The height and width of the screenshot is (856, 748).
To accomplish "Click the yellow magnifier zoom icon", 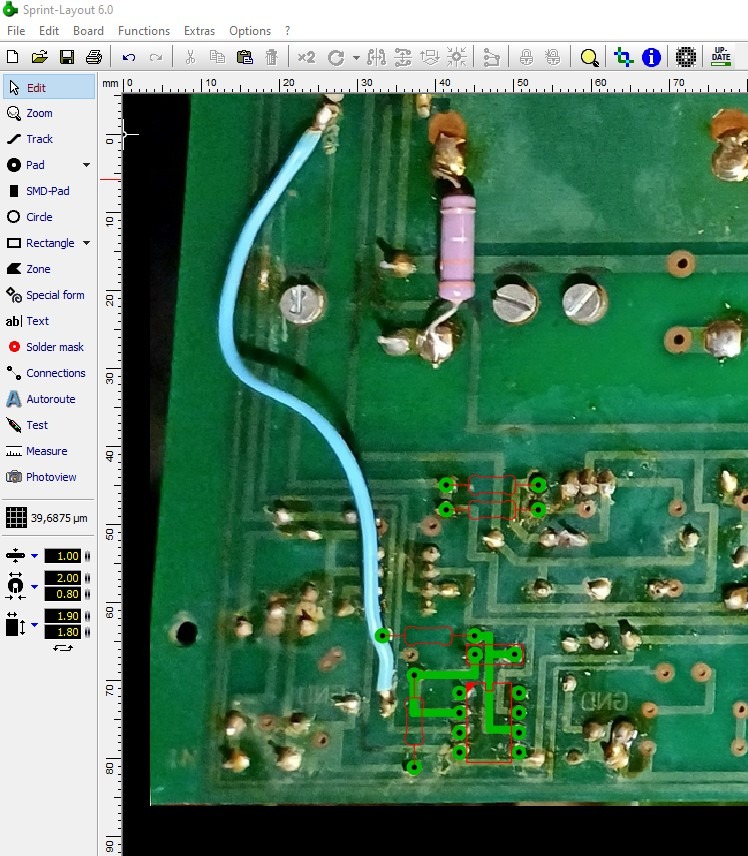I will [x=590, y=57].
